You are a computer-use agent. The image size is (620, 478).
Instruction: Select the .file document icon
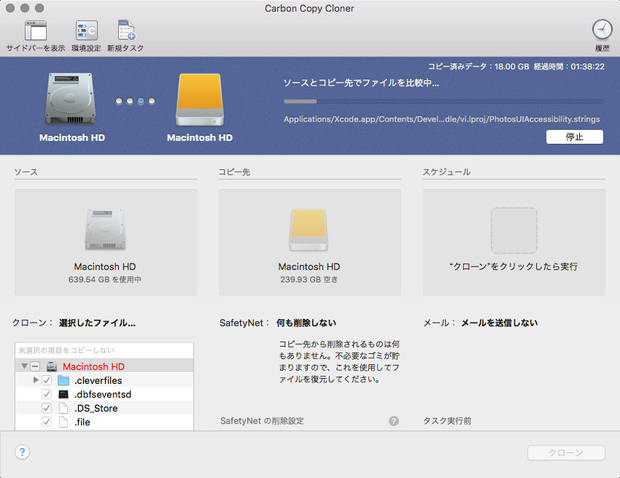click(x=63, y=422)
